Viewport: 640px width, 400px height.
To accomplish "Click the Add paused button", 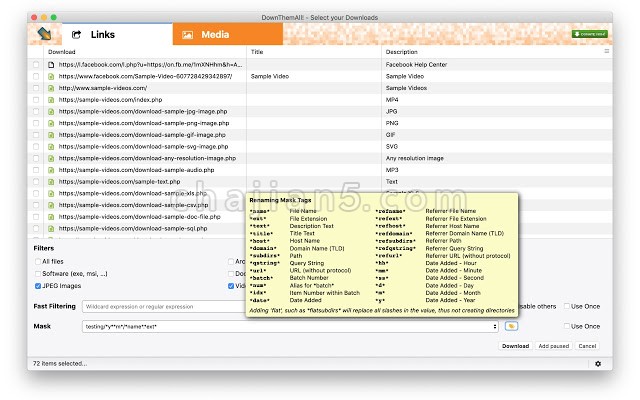I will point(553,346).
